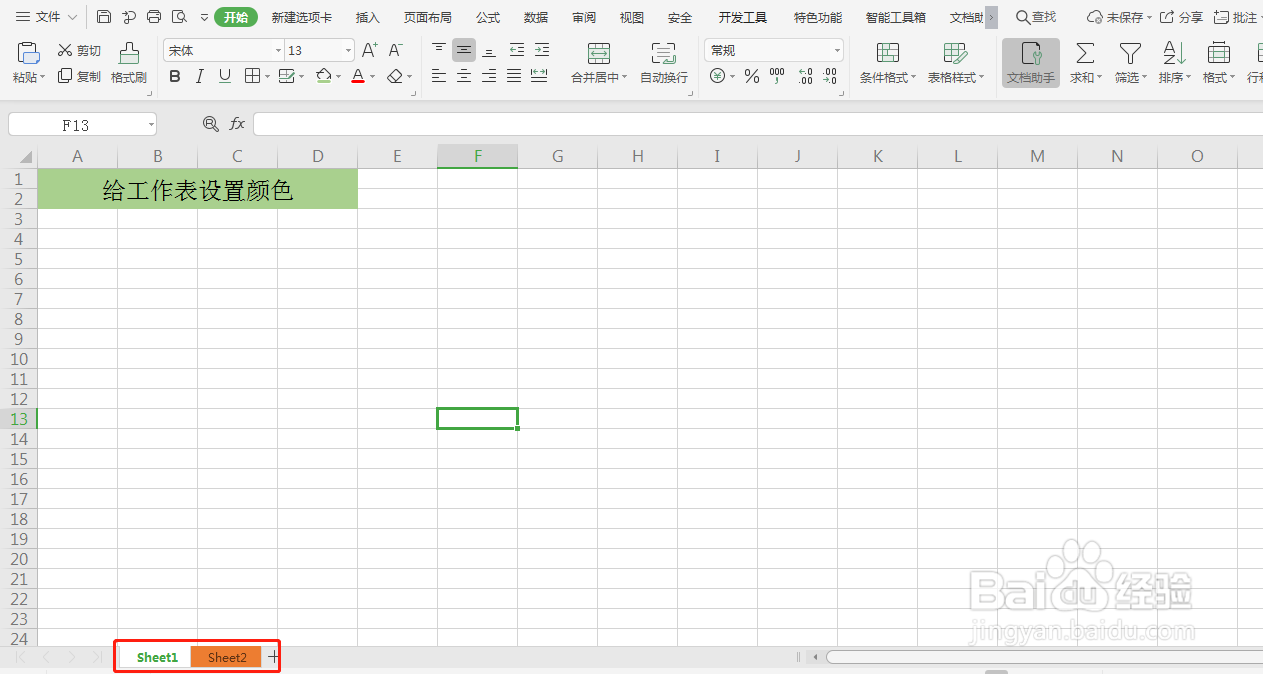Open the Document Assistant (文档助手)
Image resolution: width=1263 pixels, height=674 pixels.
point(1031,63)
